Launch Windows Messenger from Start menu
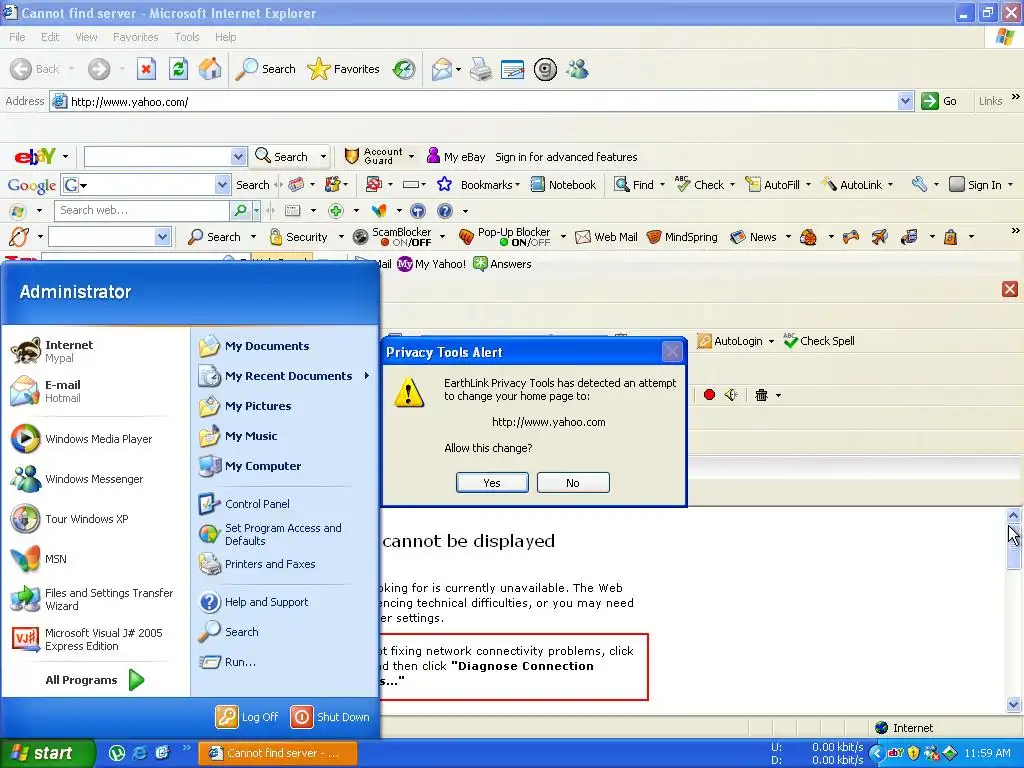 point(77,479)
